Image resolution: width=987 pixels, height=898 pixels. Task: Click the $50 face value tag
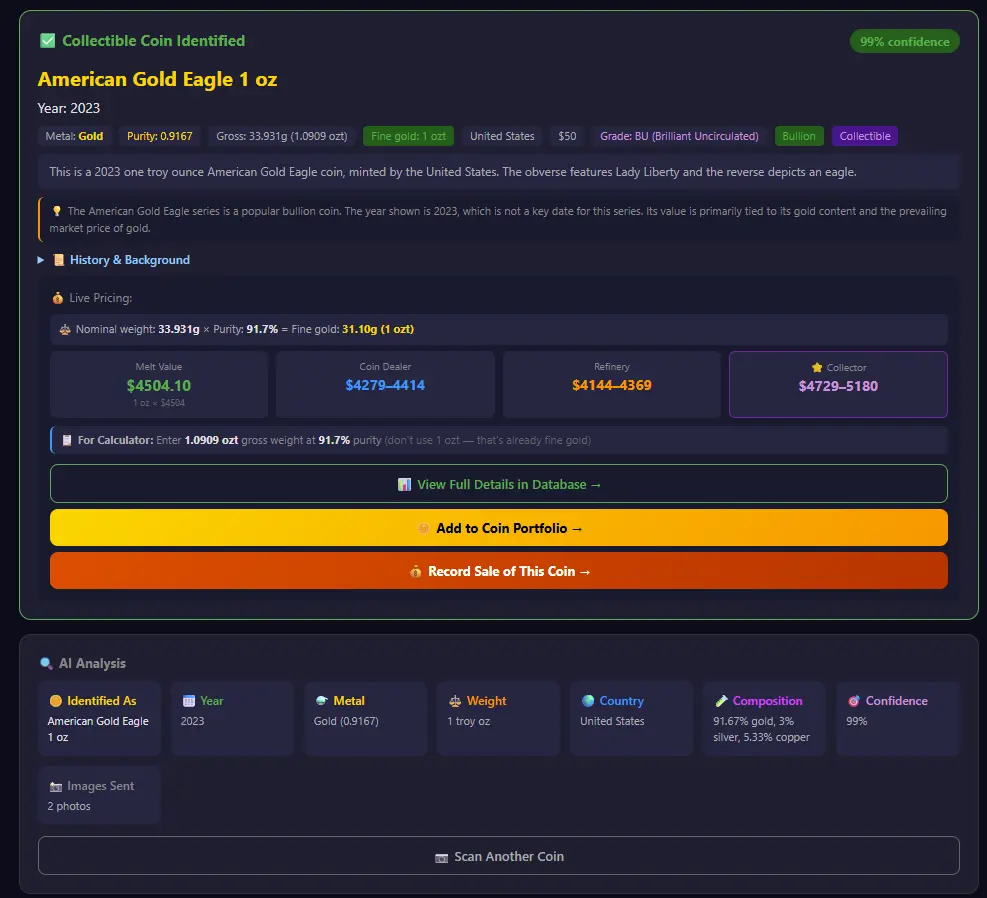tap(567, 136)
